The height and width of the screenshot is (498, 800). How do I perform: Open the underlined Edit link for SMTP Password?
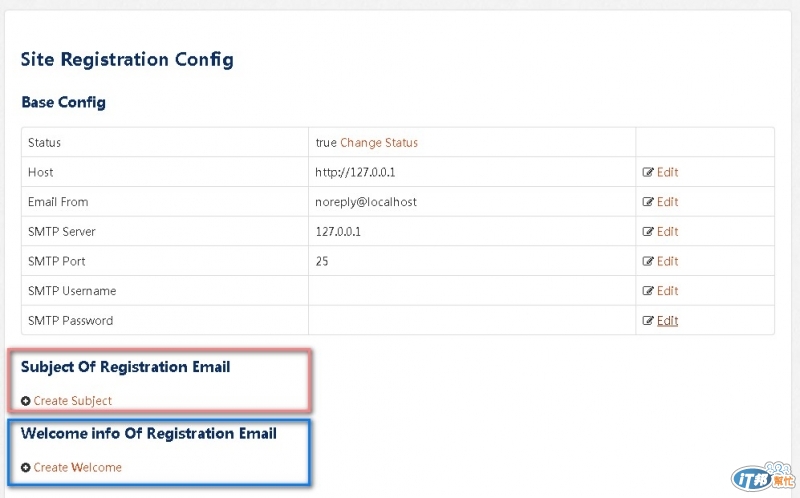[x=667, y=321]
